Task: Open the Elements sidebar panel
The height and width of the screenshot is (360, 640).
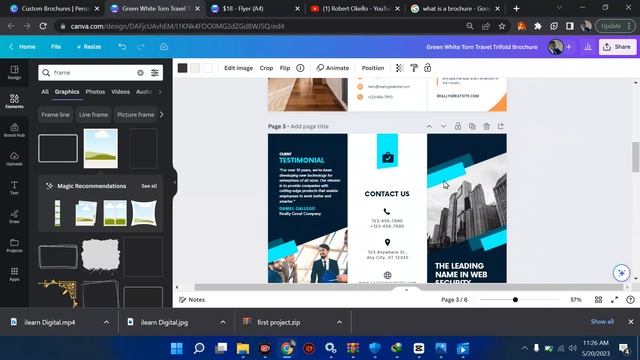Action: click(14, 101)
